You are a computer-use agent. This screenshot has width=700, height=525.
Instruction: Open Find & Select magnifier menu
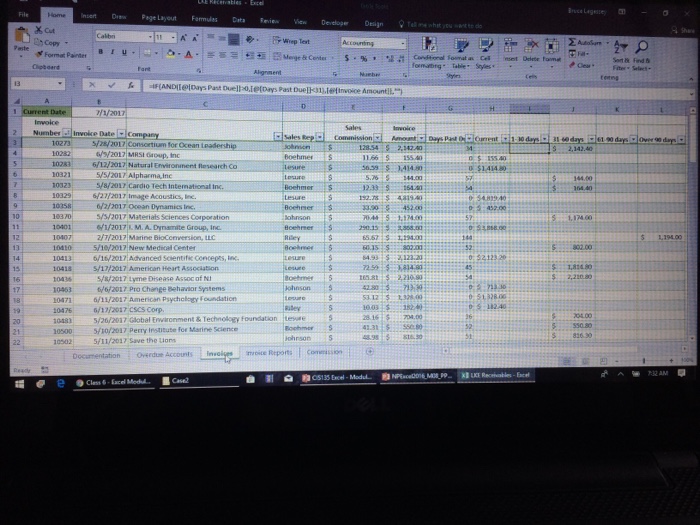point(642,56)
